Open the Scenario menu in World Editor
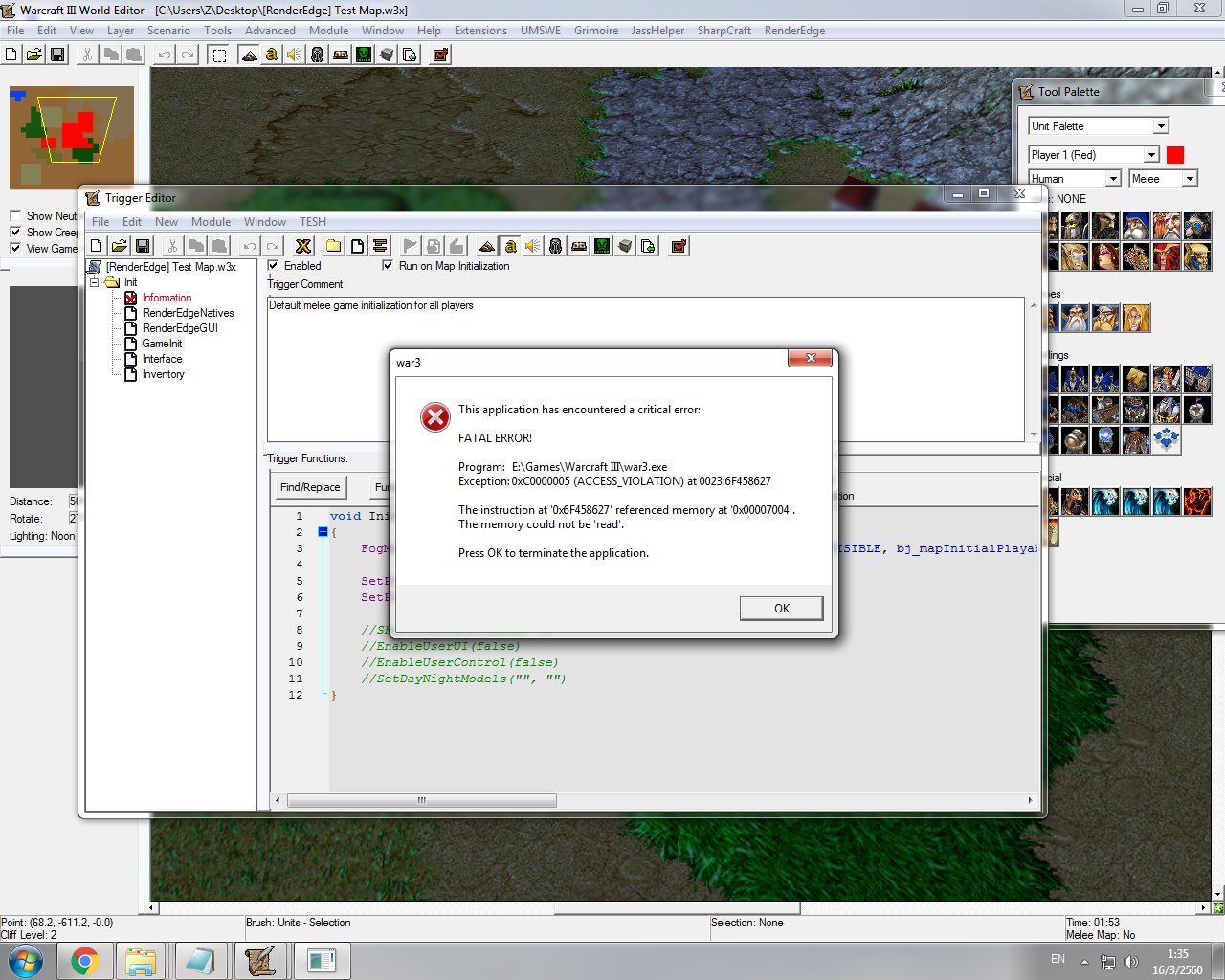This screenshot has width=1225, height=980. click(168, 31)
